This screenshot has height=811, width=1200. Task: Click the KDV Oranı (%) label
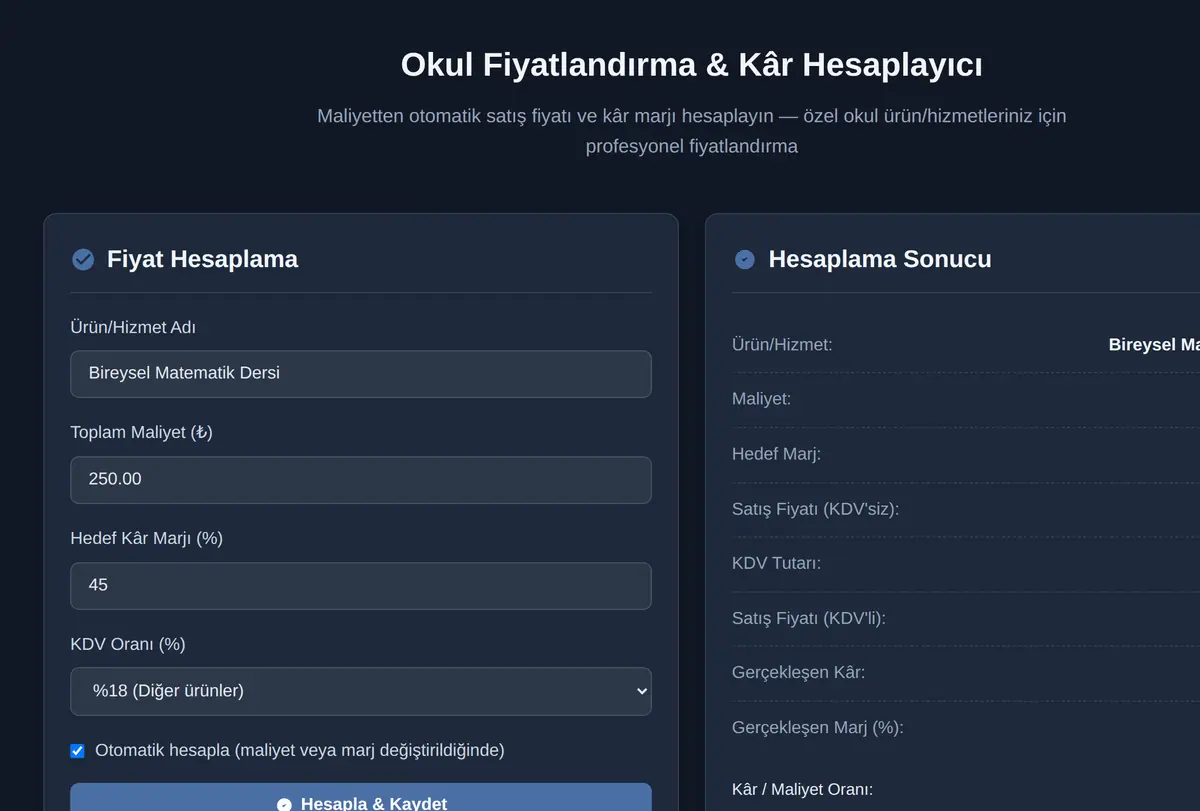[128, 644]
